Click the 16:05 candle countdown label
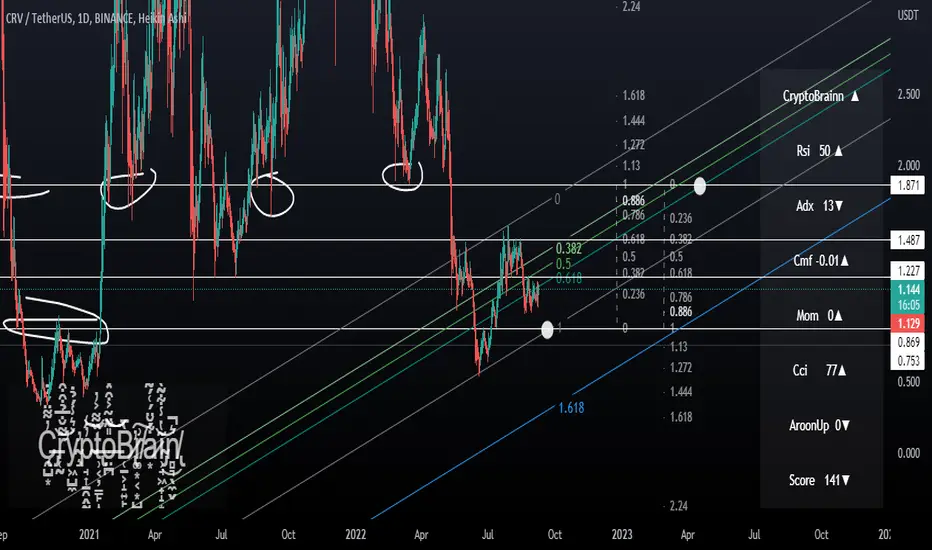The image size is (932, 550). click(x=908, y=305)
